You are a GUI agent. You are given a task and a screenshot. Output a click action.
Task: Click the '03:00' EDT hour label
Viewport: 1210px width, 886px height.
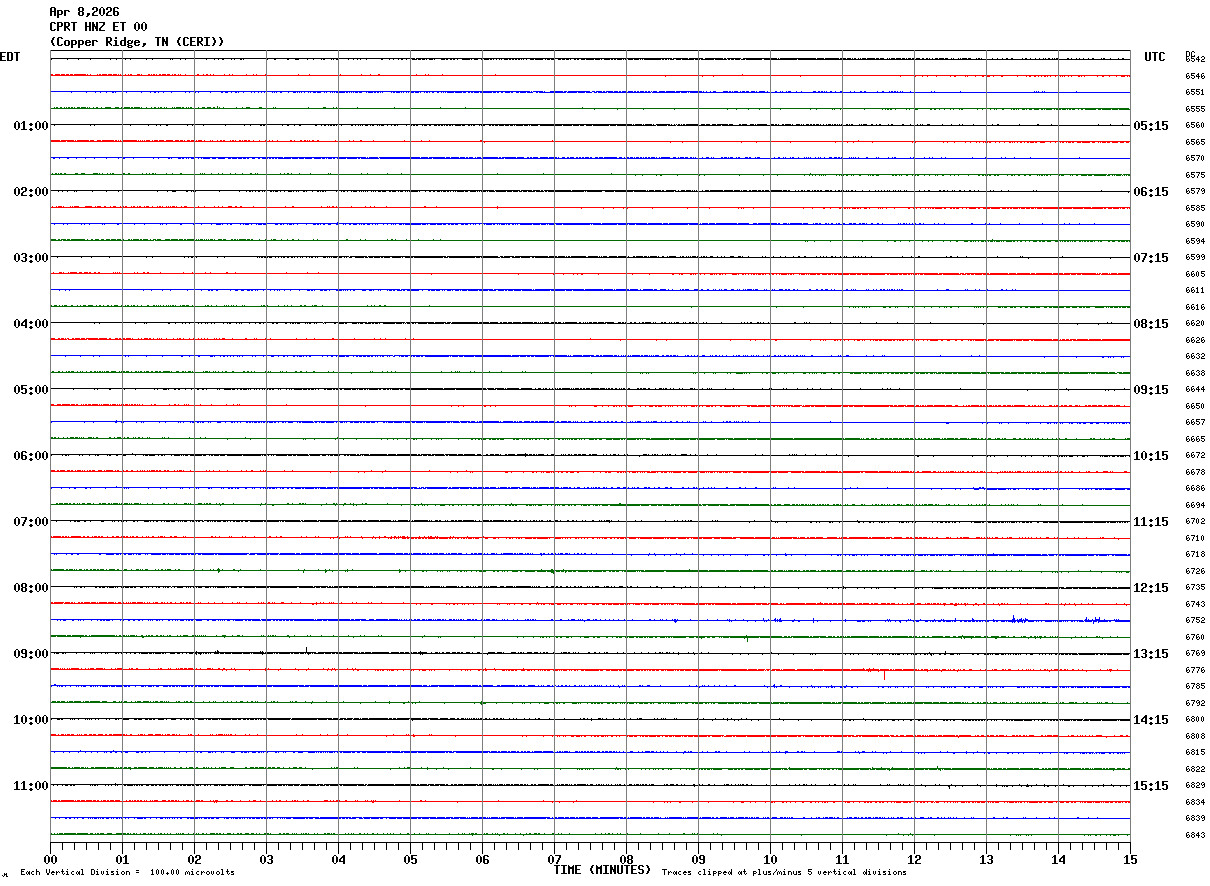30,258
